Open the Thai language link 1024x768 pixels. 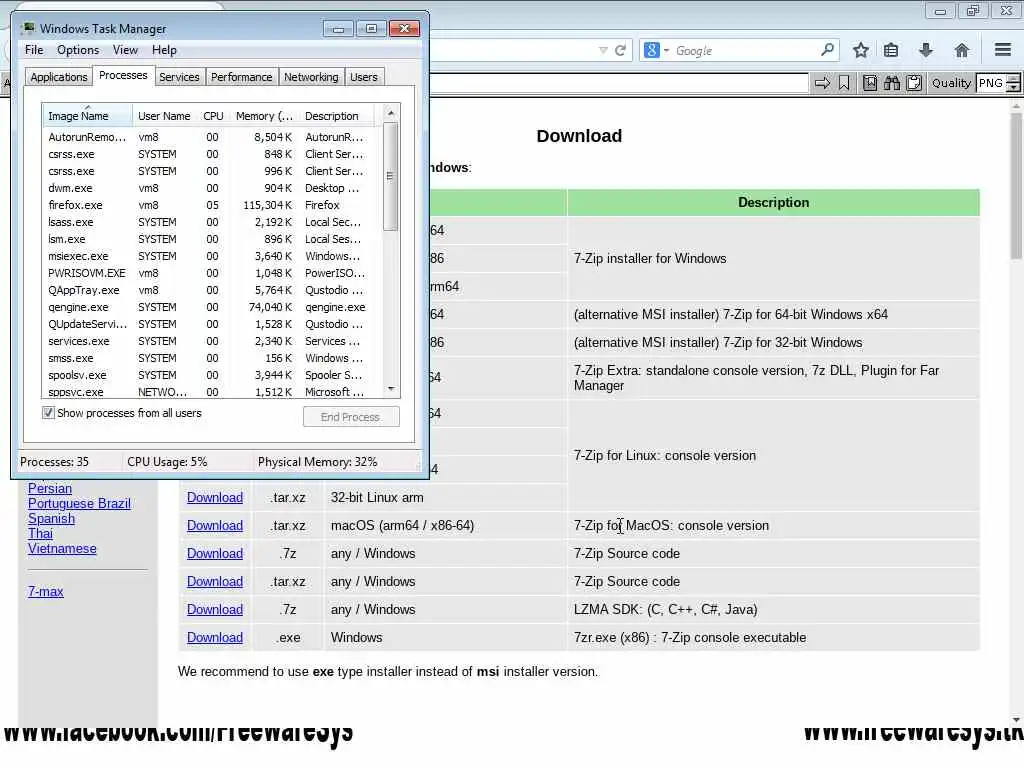(x=40, y=534)
